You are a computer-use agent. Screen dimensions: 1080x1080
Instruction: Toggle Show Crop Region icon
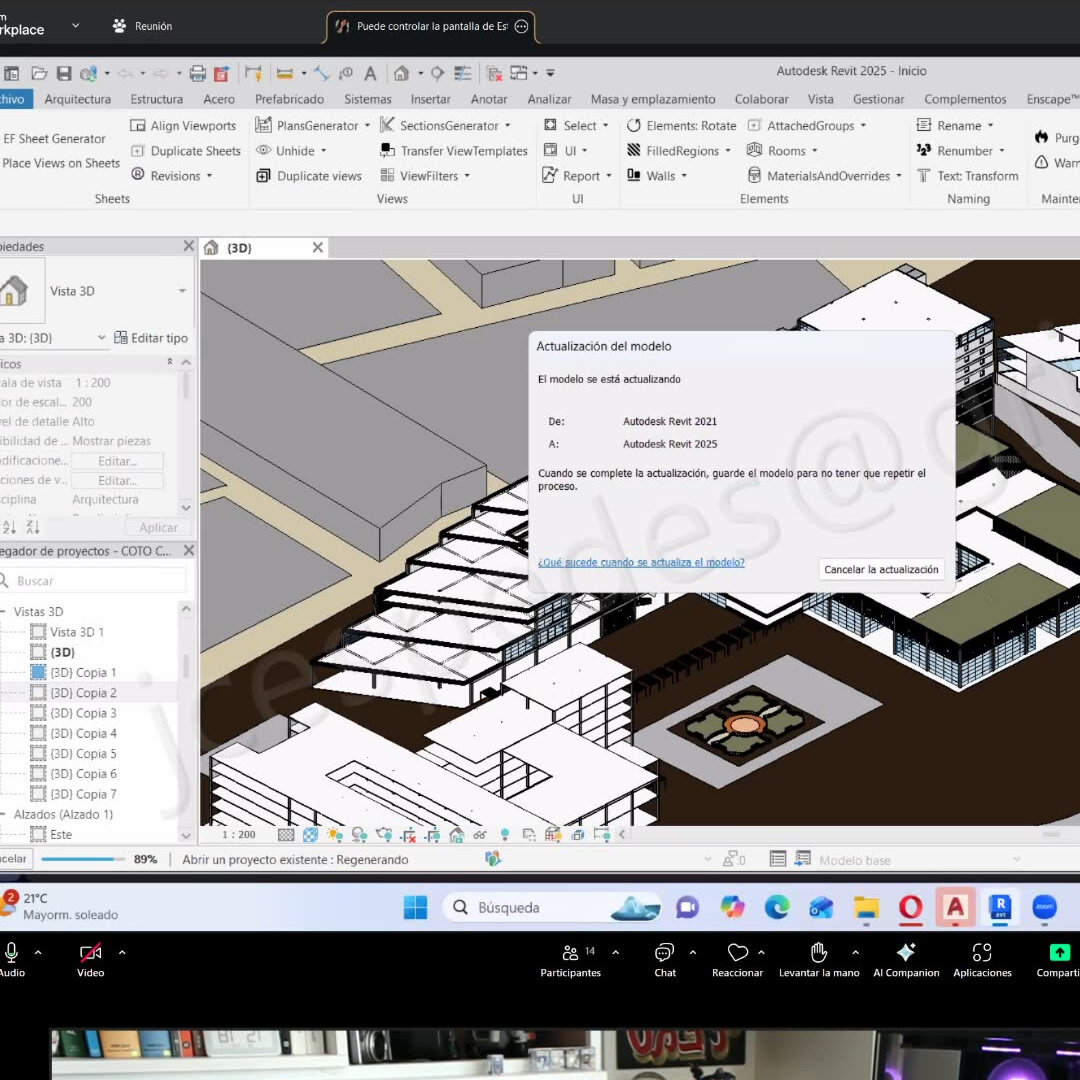tap(433, 835)
